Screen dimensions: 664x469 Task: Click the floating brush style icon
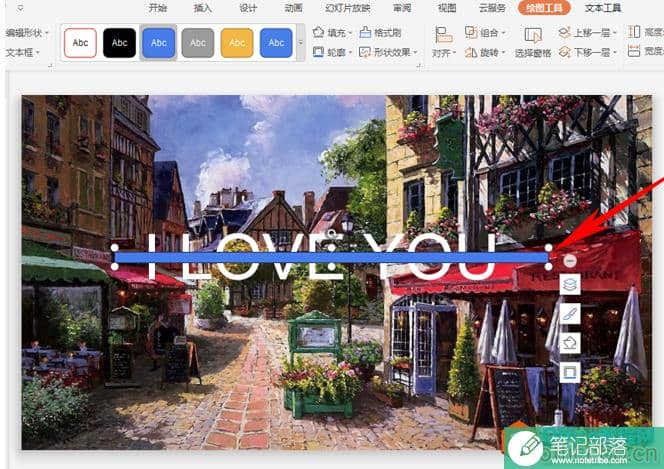click(570, 314)
